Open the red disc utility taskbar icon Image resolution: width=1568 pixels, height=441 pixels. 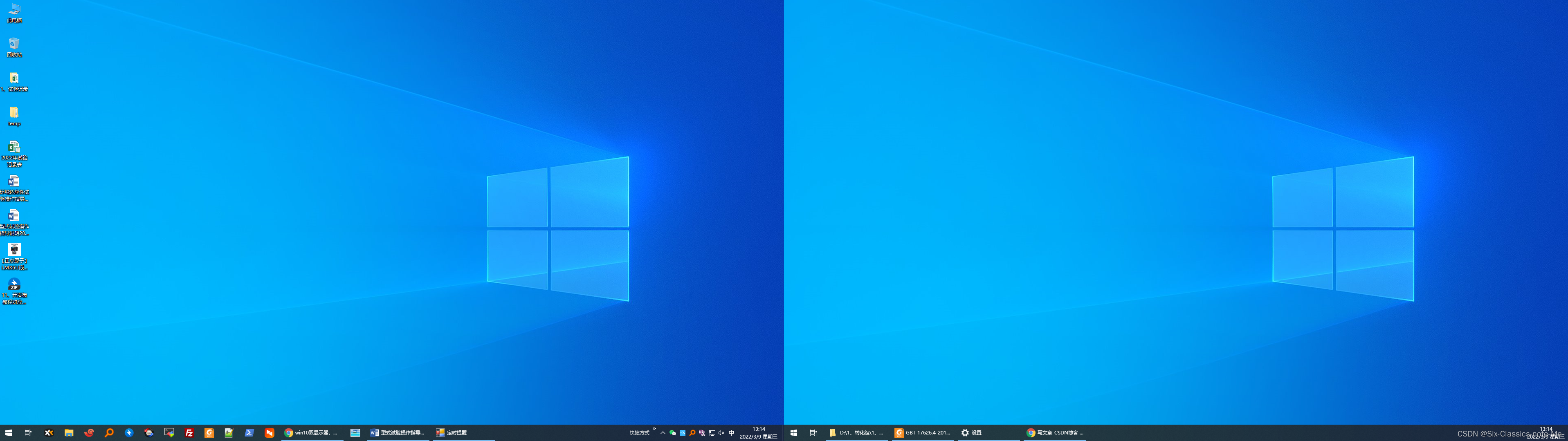tap(149, 432)
